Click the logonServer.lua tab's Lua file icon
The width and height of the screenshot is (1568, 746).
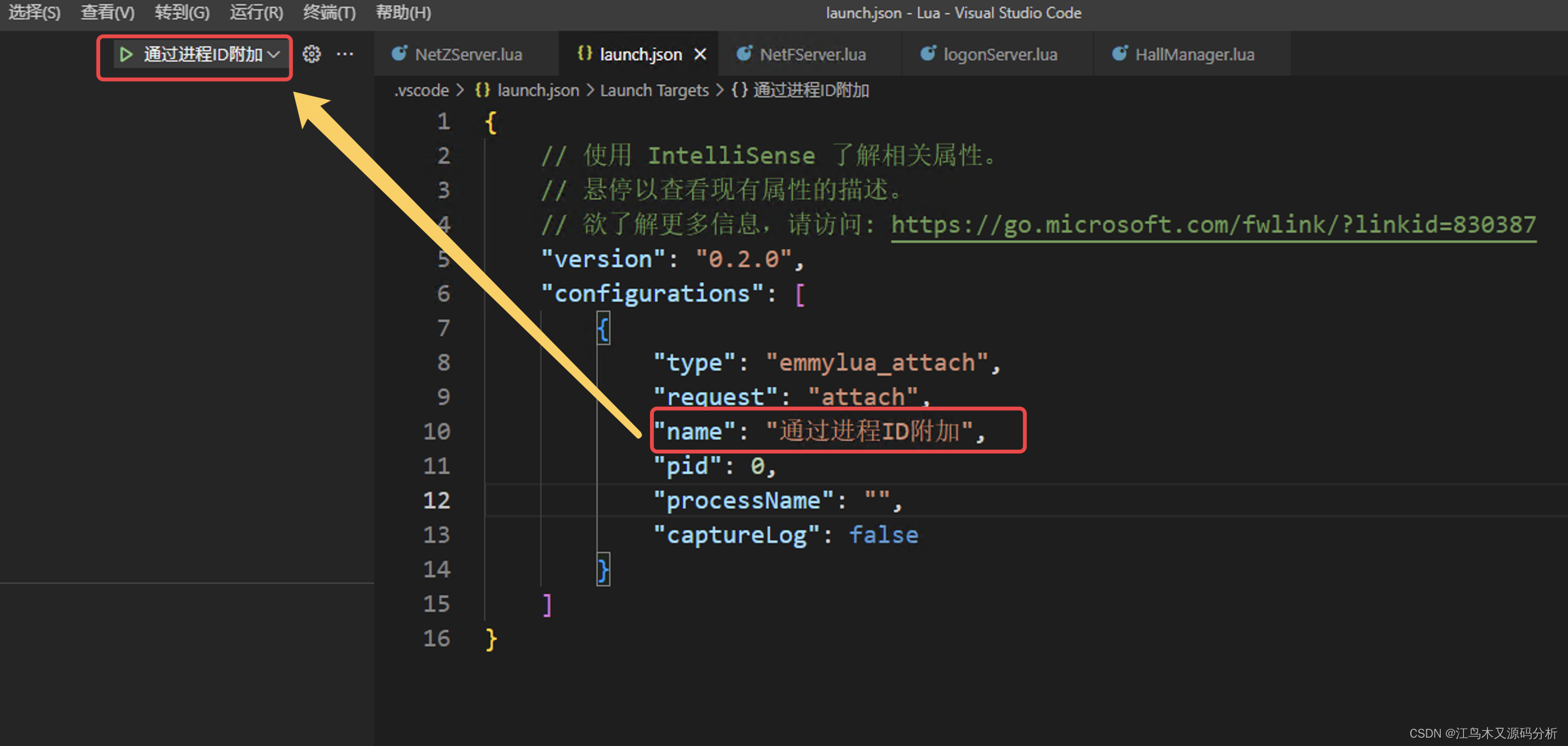(928, 54)
